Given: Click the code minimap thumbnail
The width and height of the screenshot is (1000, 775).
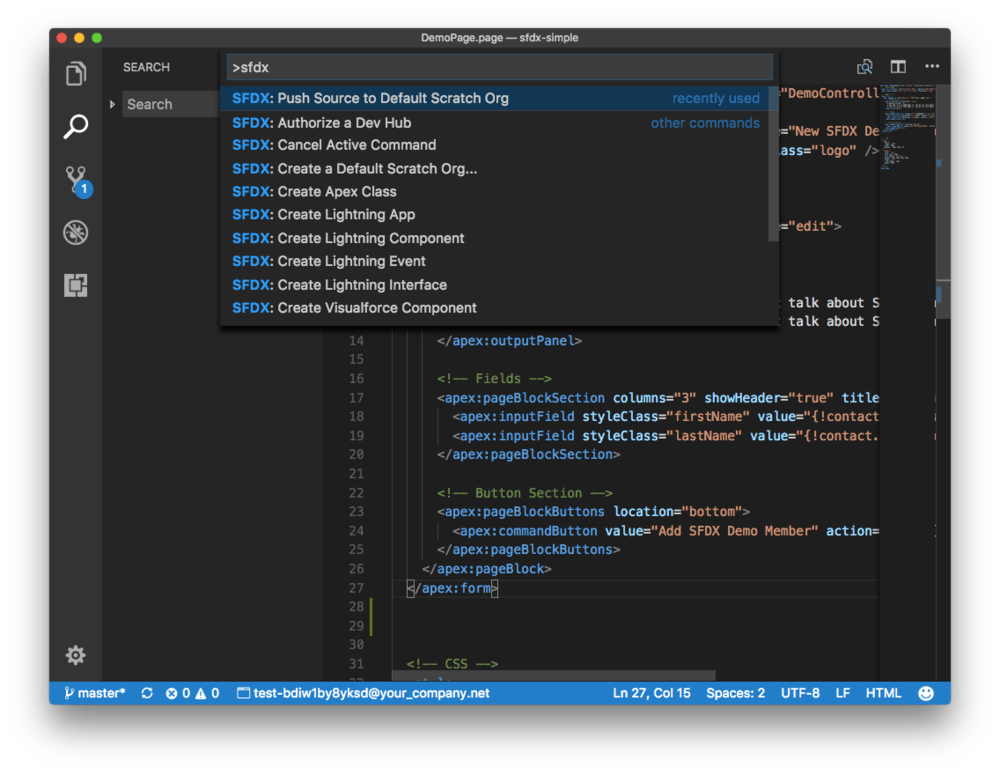Looking at the screenshot, I should point(906,128).
